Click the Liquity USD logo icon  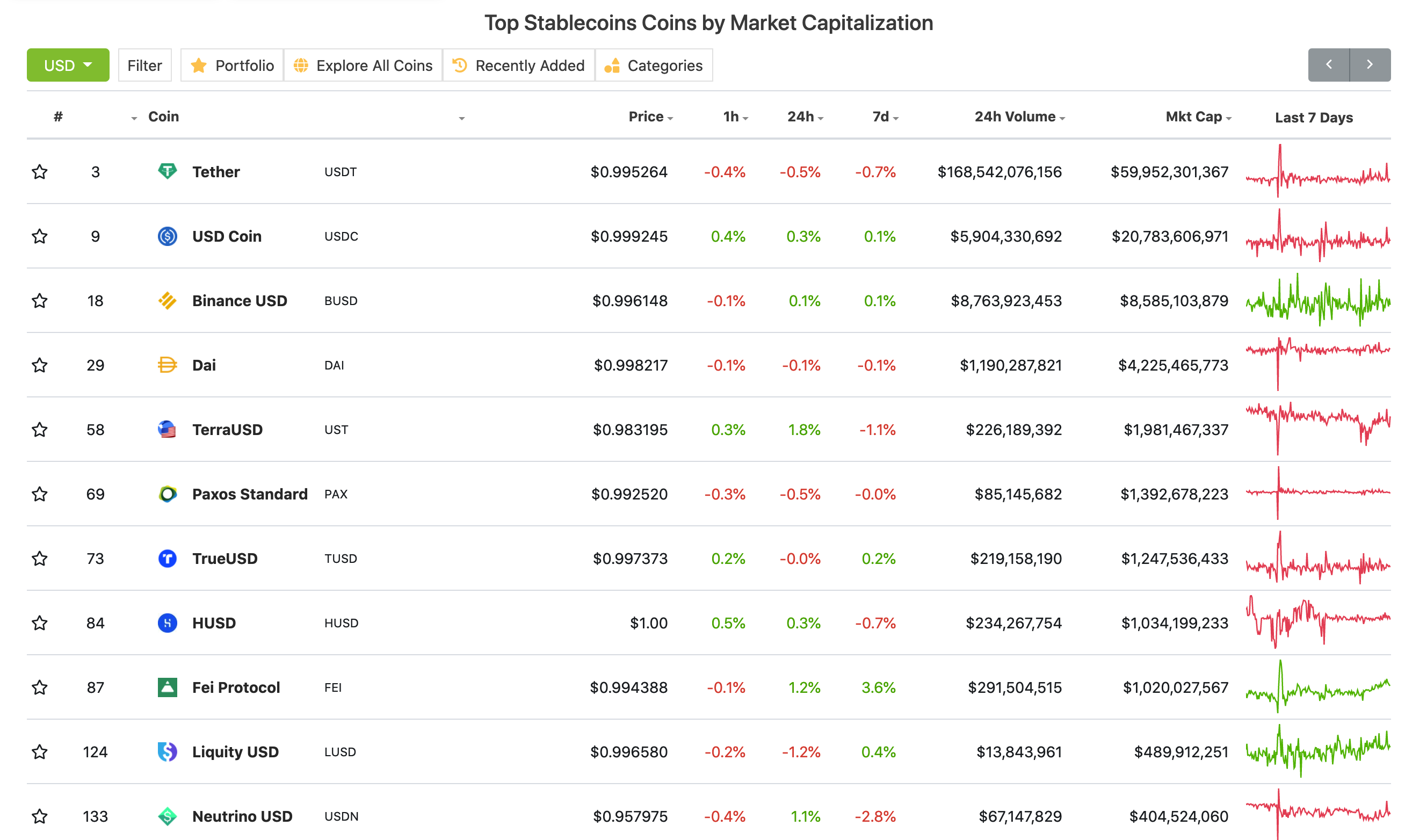[x=168, y=752]
